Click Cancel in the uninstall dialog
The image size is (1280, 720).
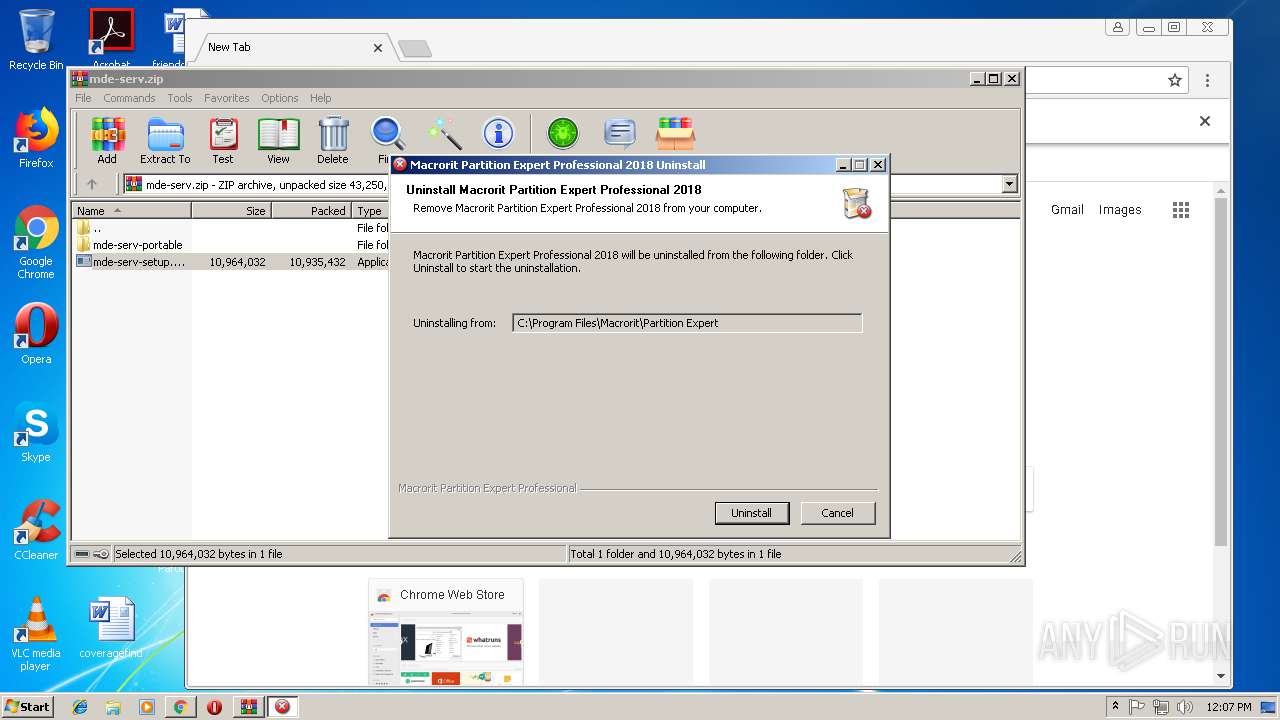click(x=837, y=513)
